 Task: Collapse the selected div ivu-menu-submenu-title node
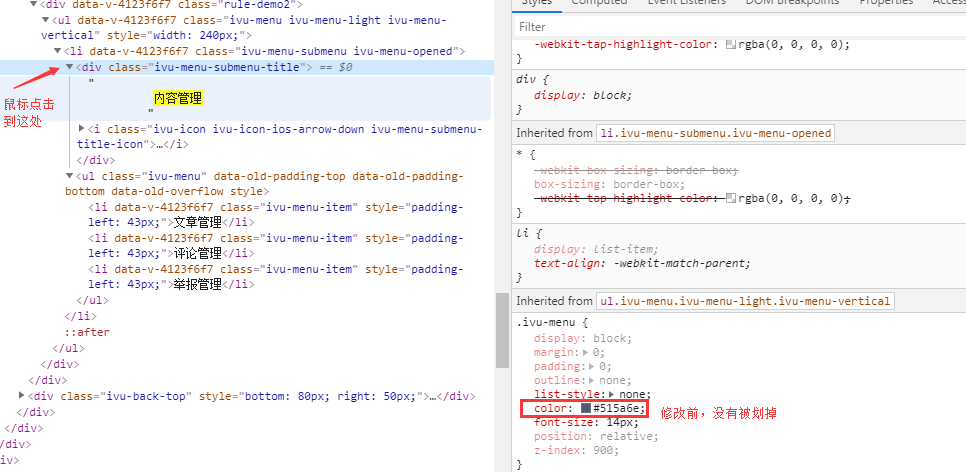pyautogui.click(x=70, y=67)
